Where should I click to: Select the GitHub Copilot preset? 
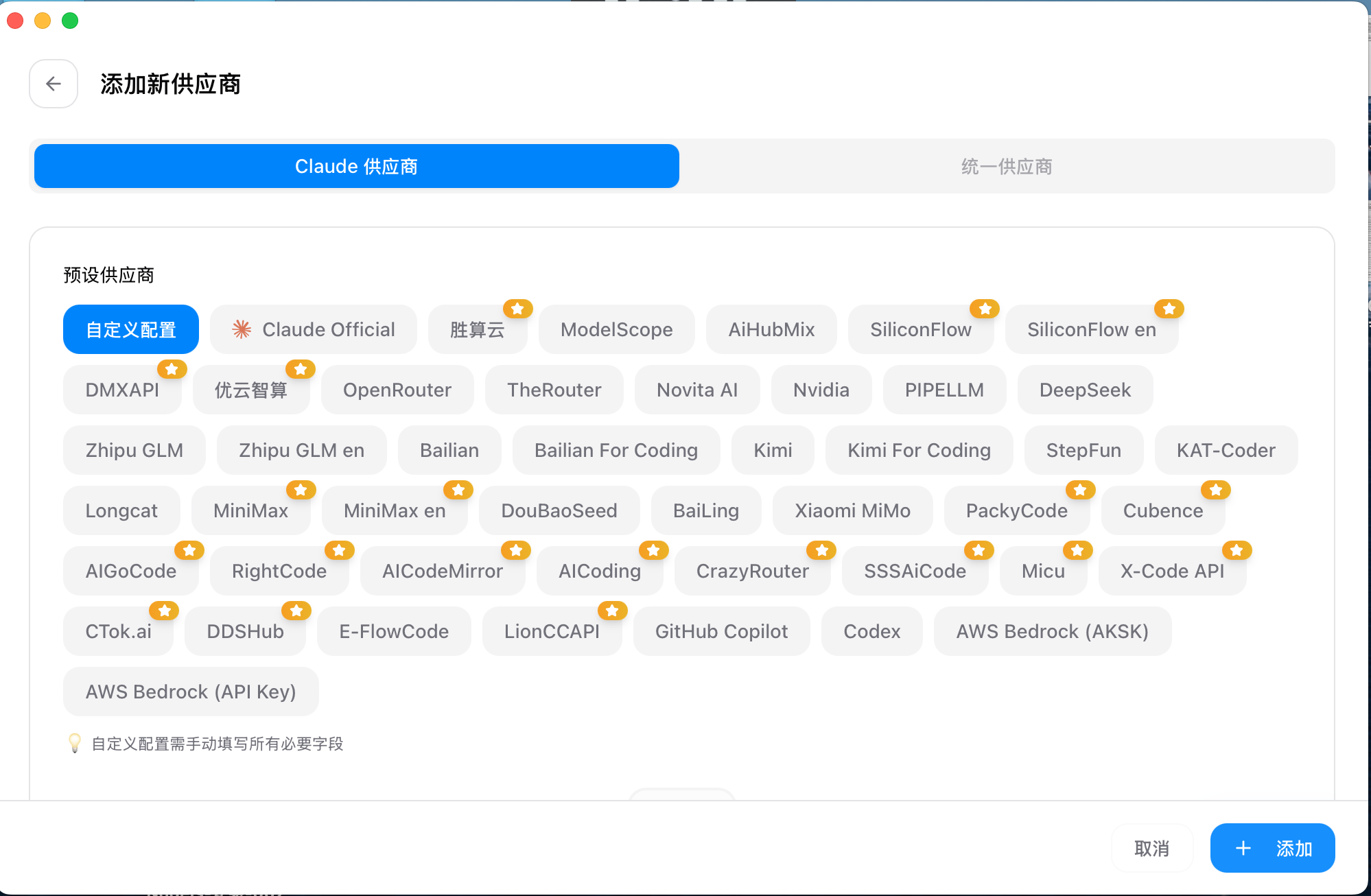[x=722, y=631]
